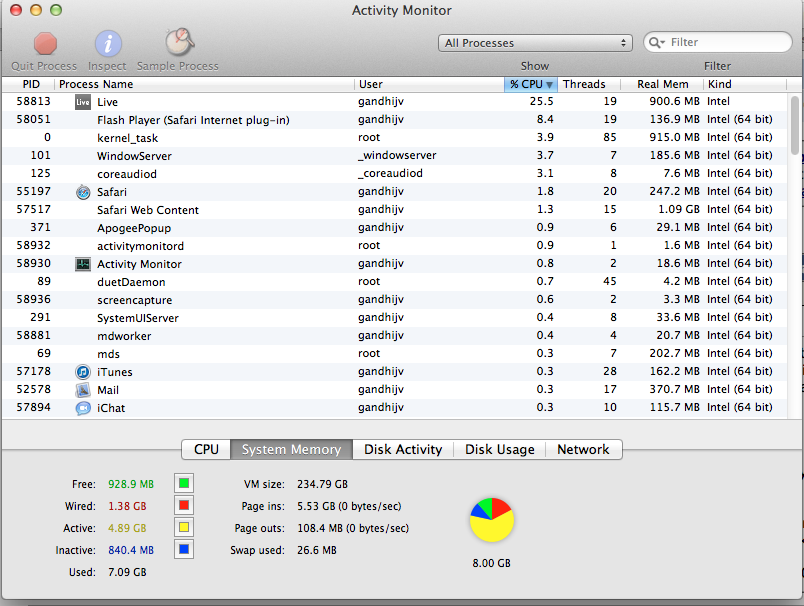804x606 pixels.
Task: Select the Safari compass icon
Action: (83, 192)
